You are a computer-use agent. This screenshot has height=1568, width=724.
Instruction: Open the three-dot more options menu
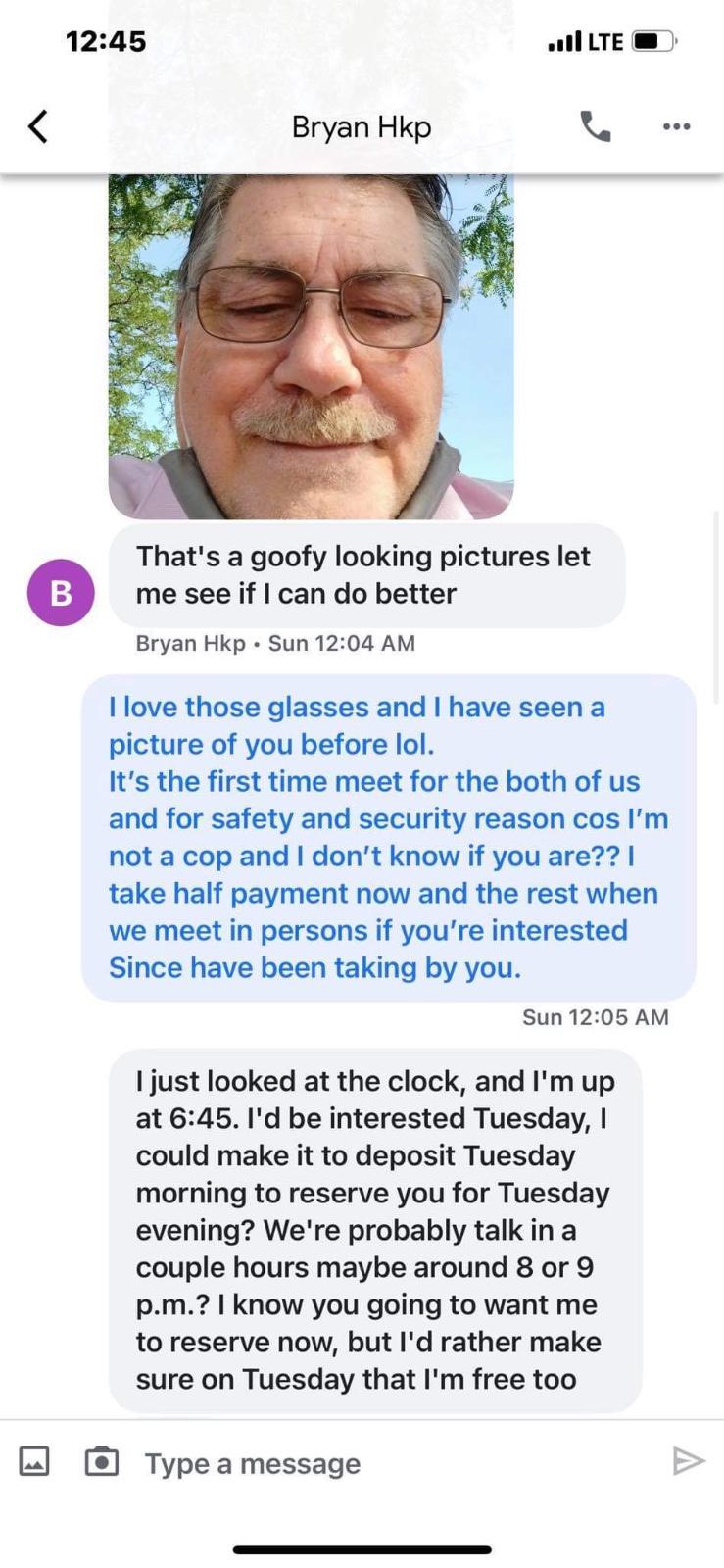tap(677, 126)
